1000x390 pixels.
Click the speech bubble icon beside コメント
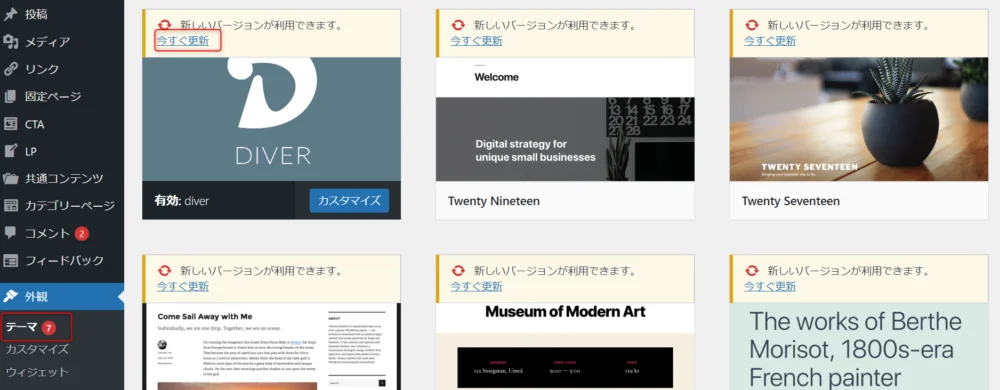point(10,233)
